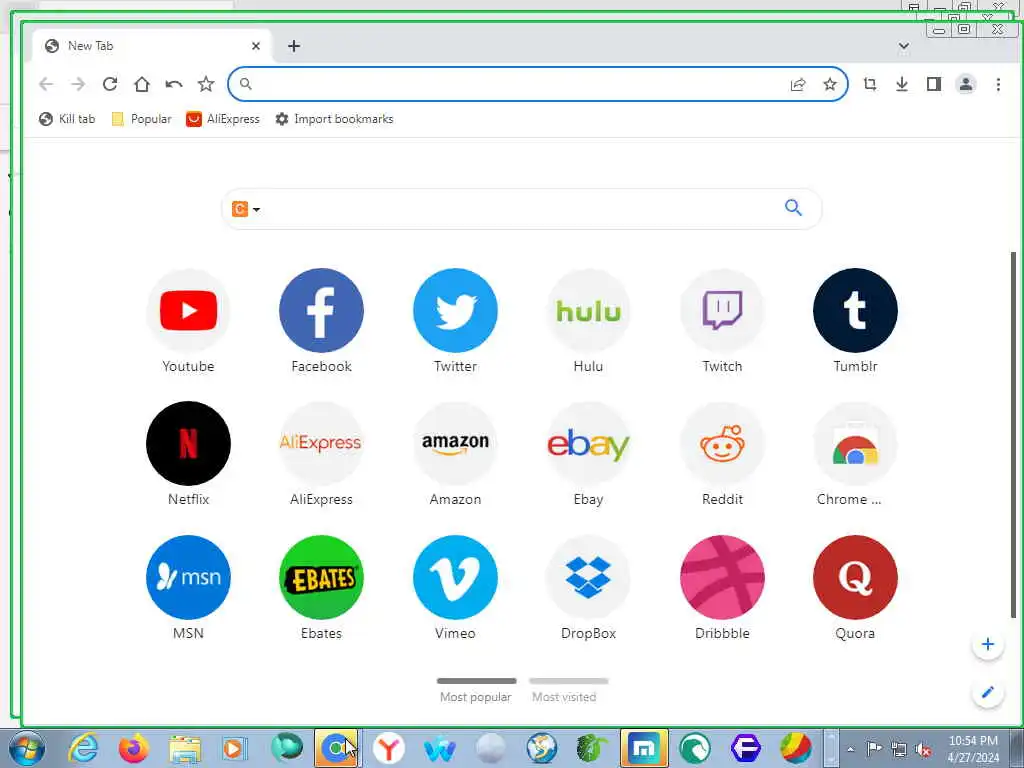
Task: Open the Youtube shortcut tile
Action: [188, 320]
